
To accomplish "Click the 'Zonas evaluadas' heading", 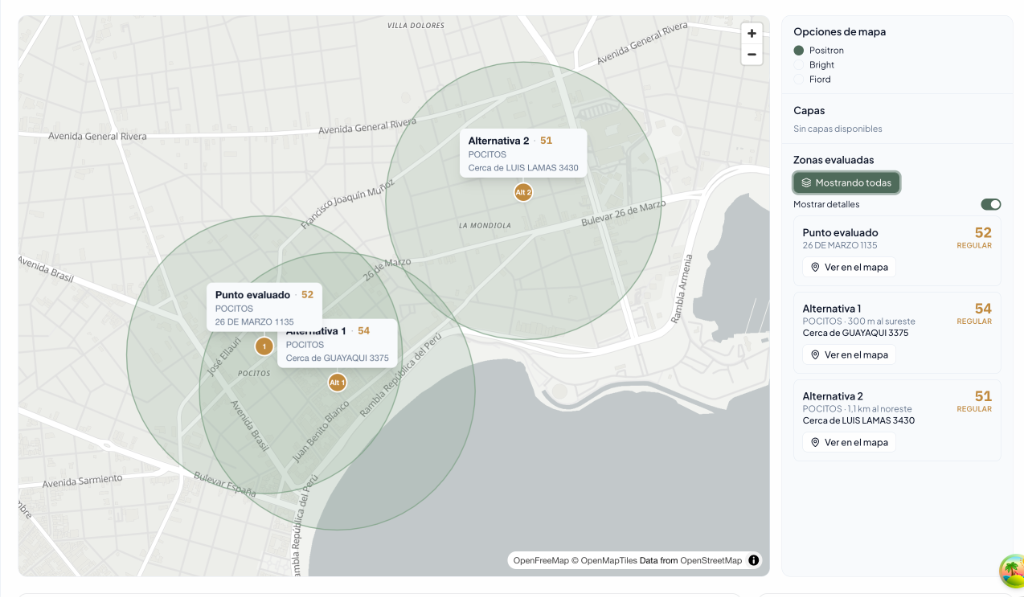I will point(833,159).
